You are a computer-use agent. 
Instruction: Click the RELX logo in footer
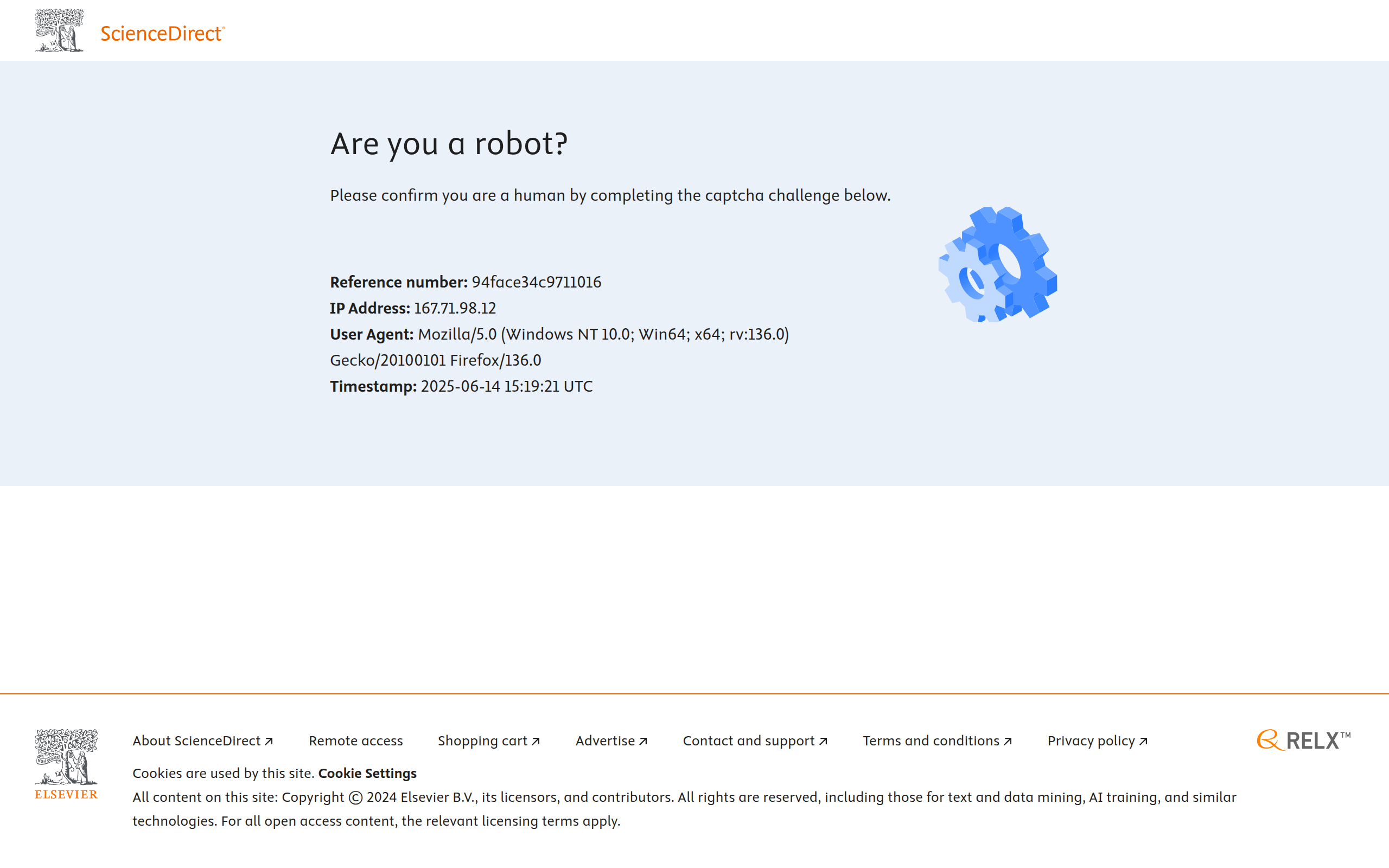1303,740
